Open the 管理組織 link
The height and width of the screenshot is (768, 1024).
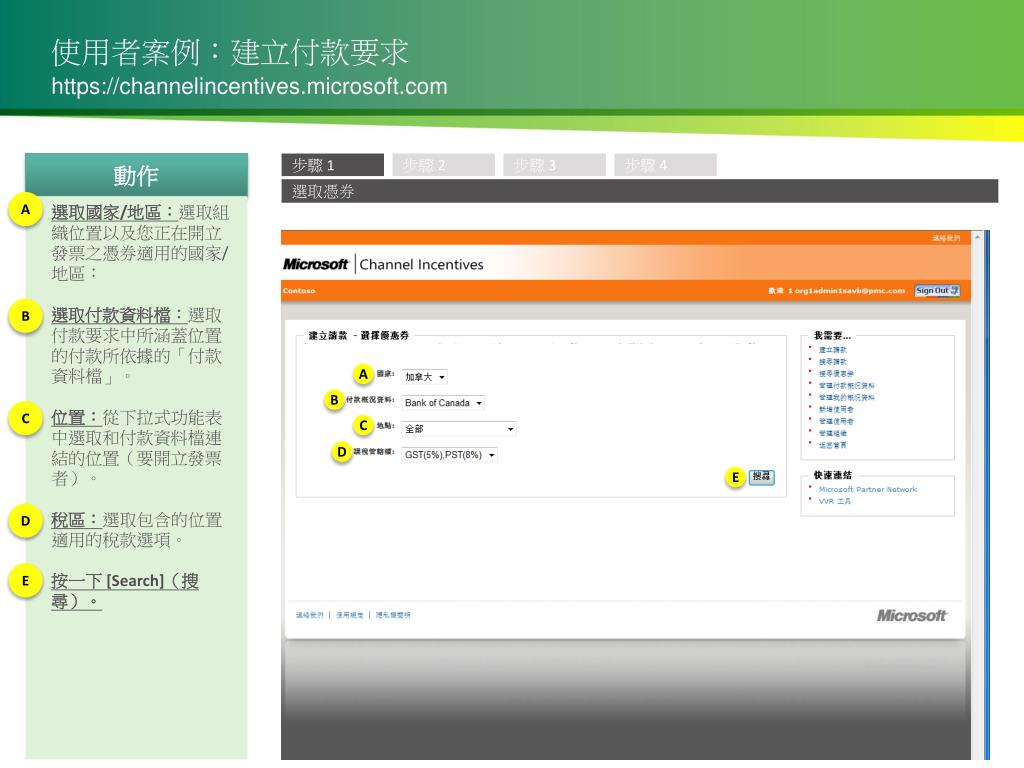tap(833, 433)
